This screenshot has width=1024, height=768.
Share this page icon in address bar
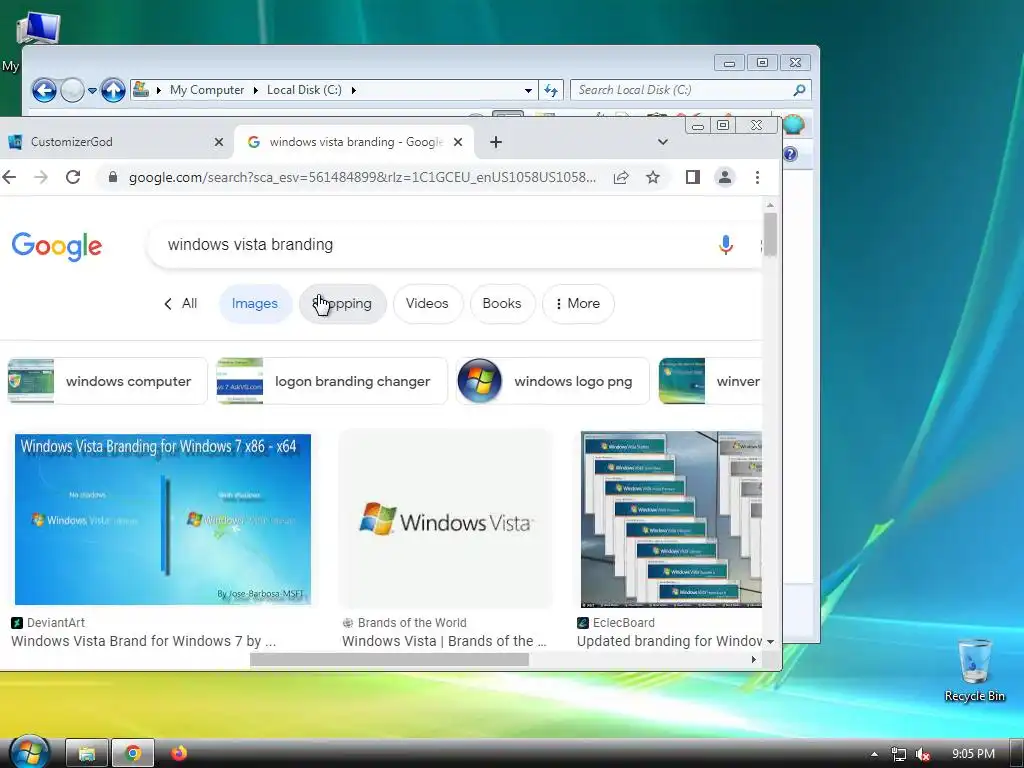point(621,177)
